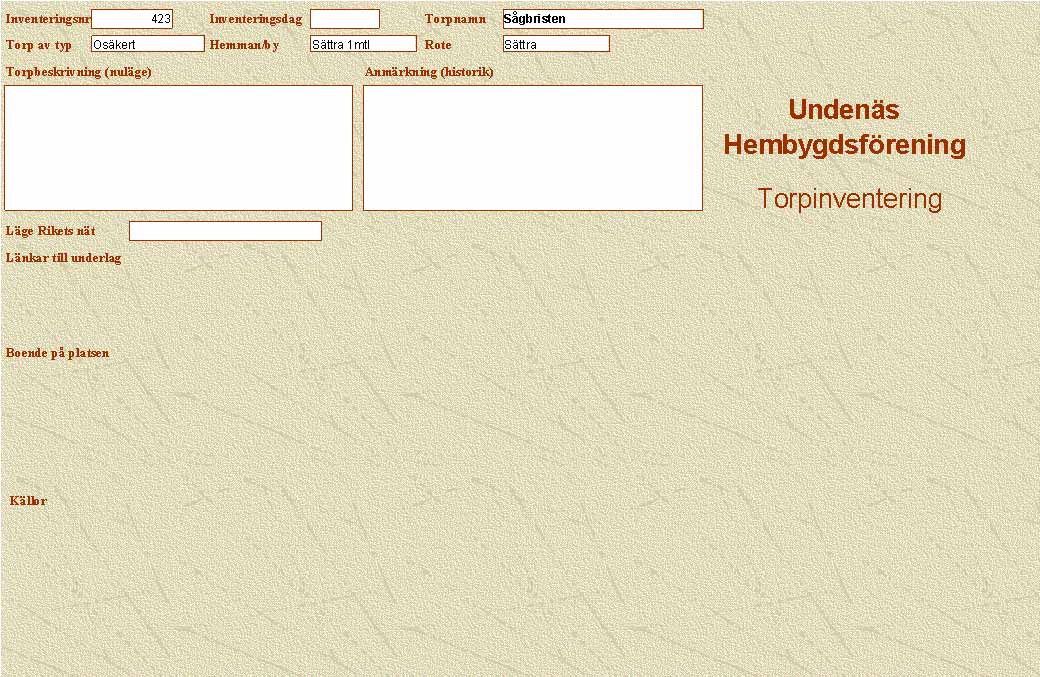Viewport: 1040px width, 677px height.
Task: Click the Hemman/by label text
Action: click(243, 45)
